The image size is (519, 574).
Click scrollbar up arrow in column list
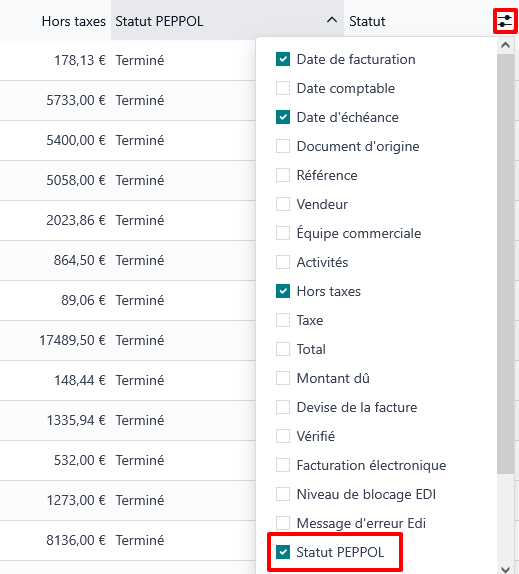tap(505, 45)
